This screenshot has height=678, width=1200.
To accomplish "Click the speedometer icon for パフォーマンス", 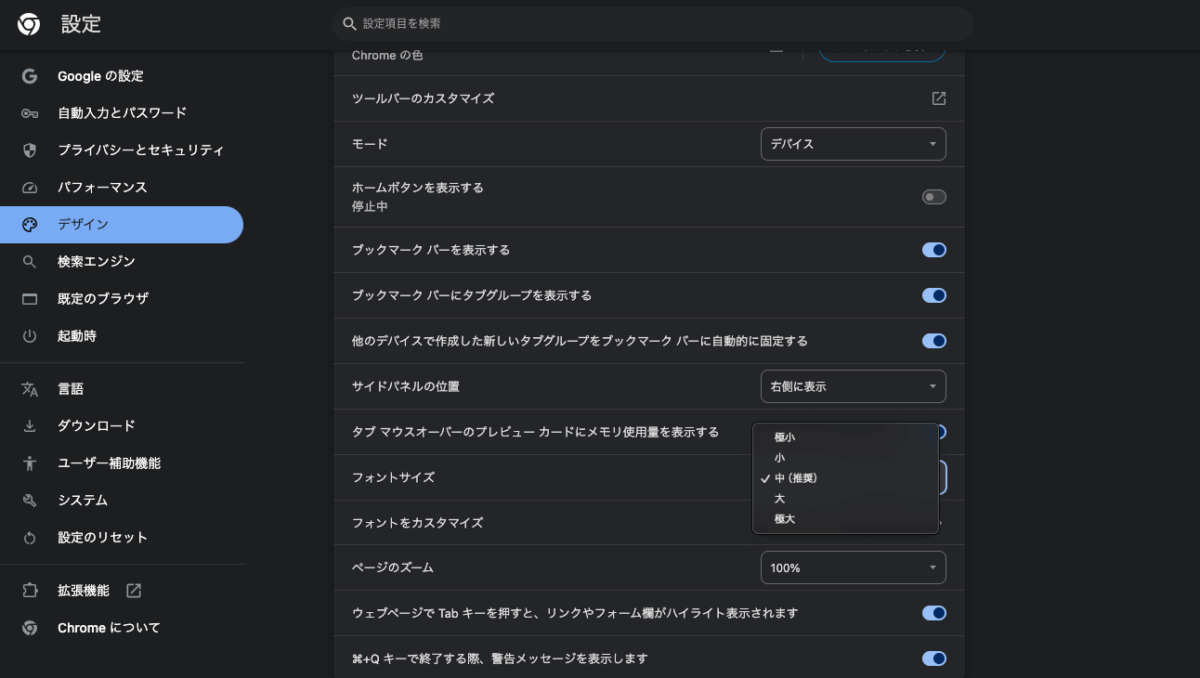I will 29,187.
